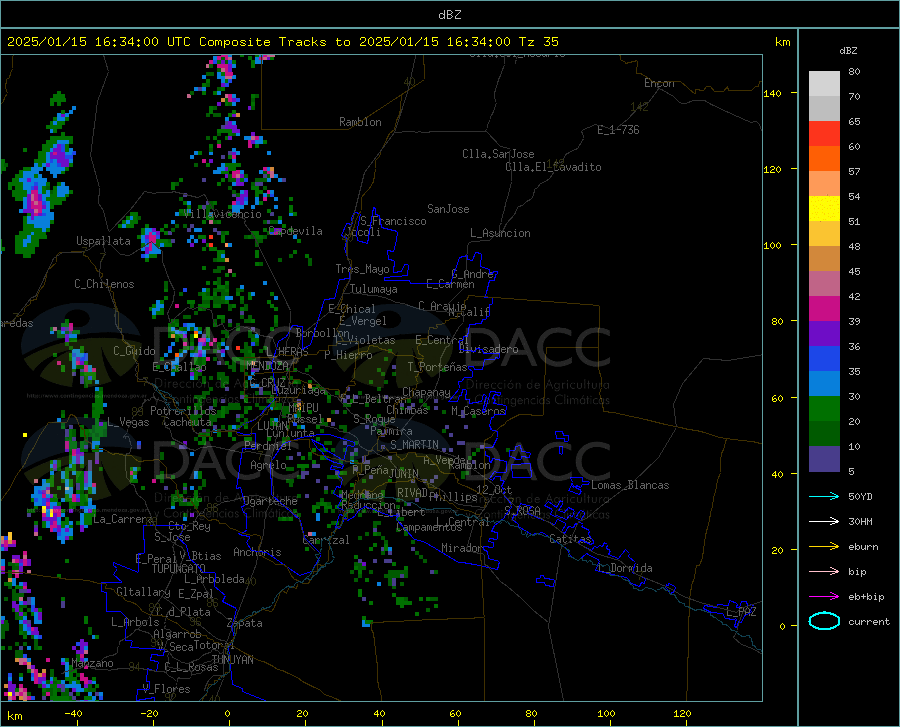Select the bright yellow swatch between 54 and 51
900x727 pixels.
pyautogui.click(x=824, y=209)
